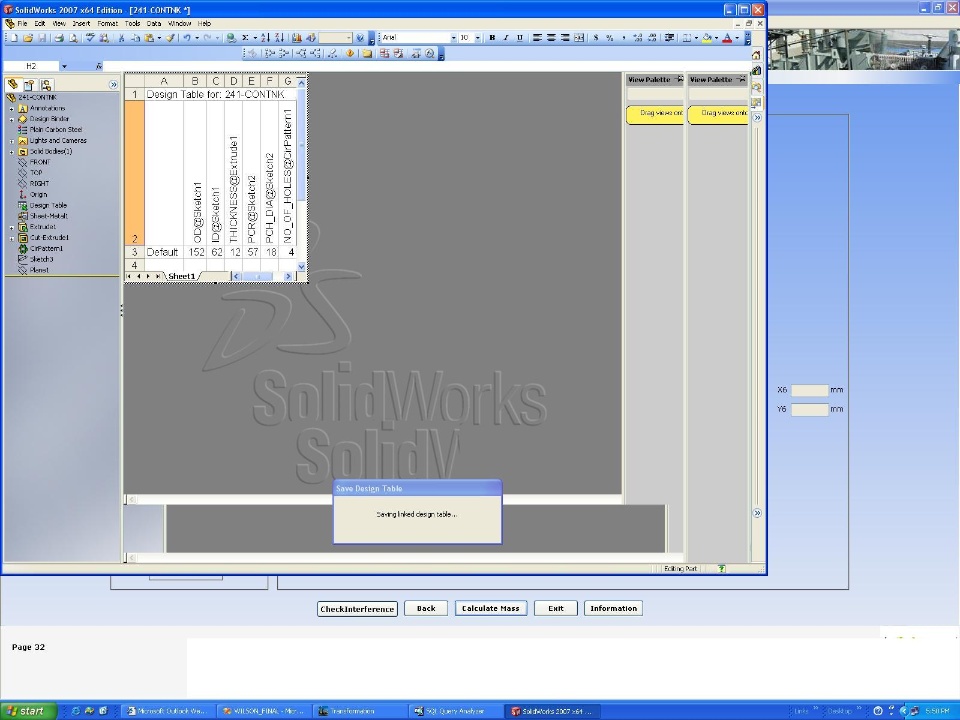This screenshot has width=960, height=720.
Task: Select the Design Table tree item
Action: pos(42,206)
